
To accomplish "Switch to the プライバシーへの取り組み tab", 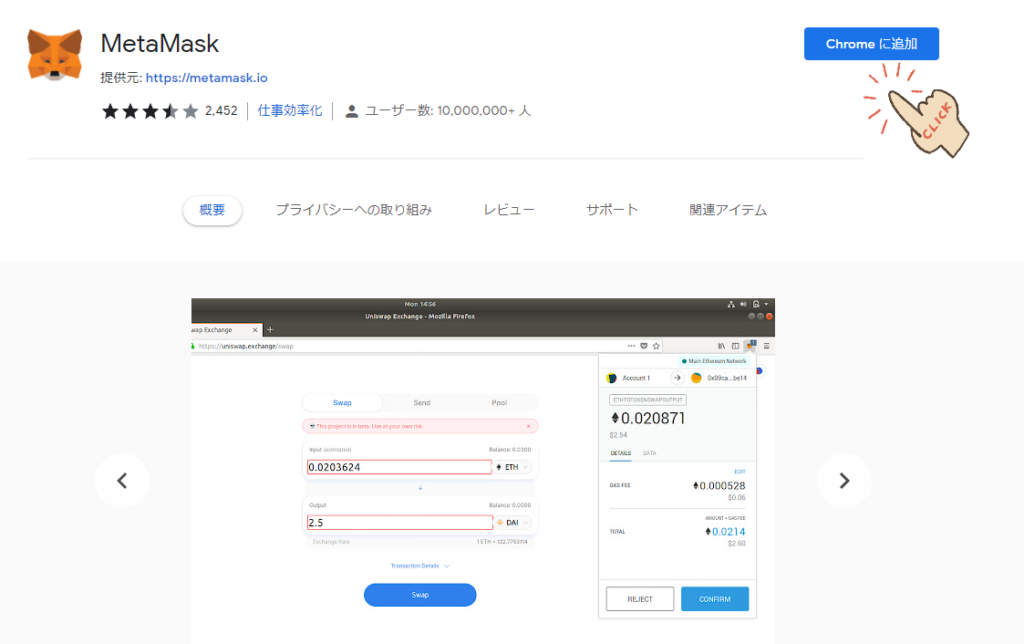I will pos(354,210).
